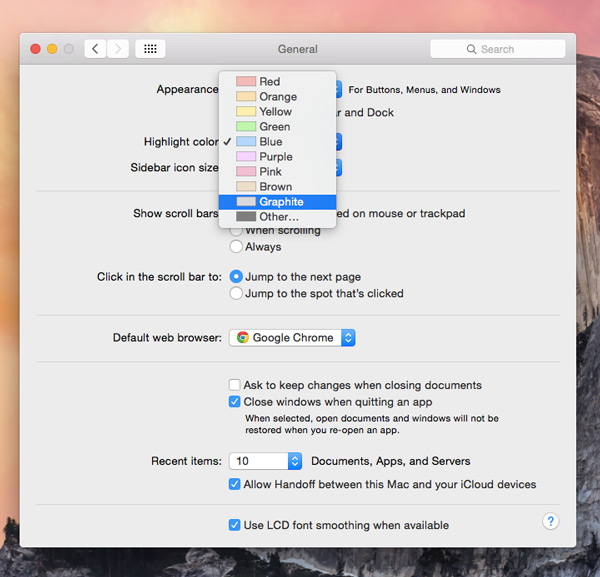Close the General preferences window
Screen dimensions: 600x577
tap(36, 49)
